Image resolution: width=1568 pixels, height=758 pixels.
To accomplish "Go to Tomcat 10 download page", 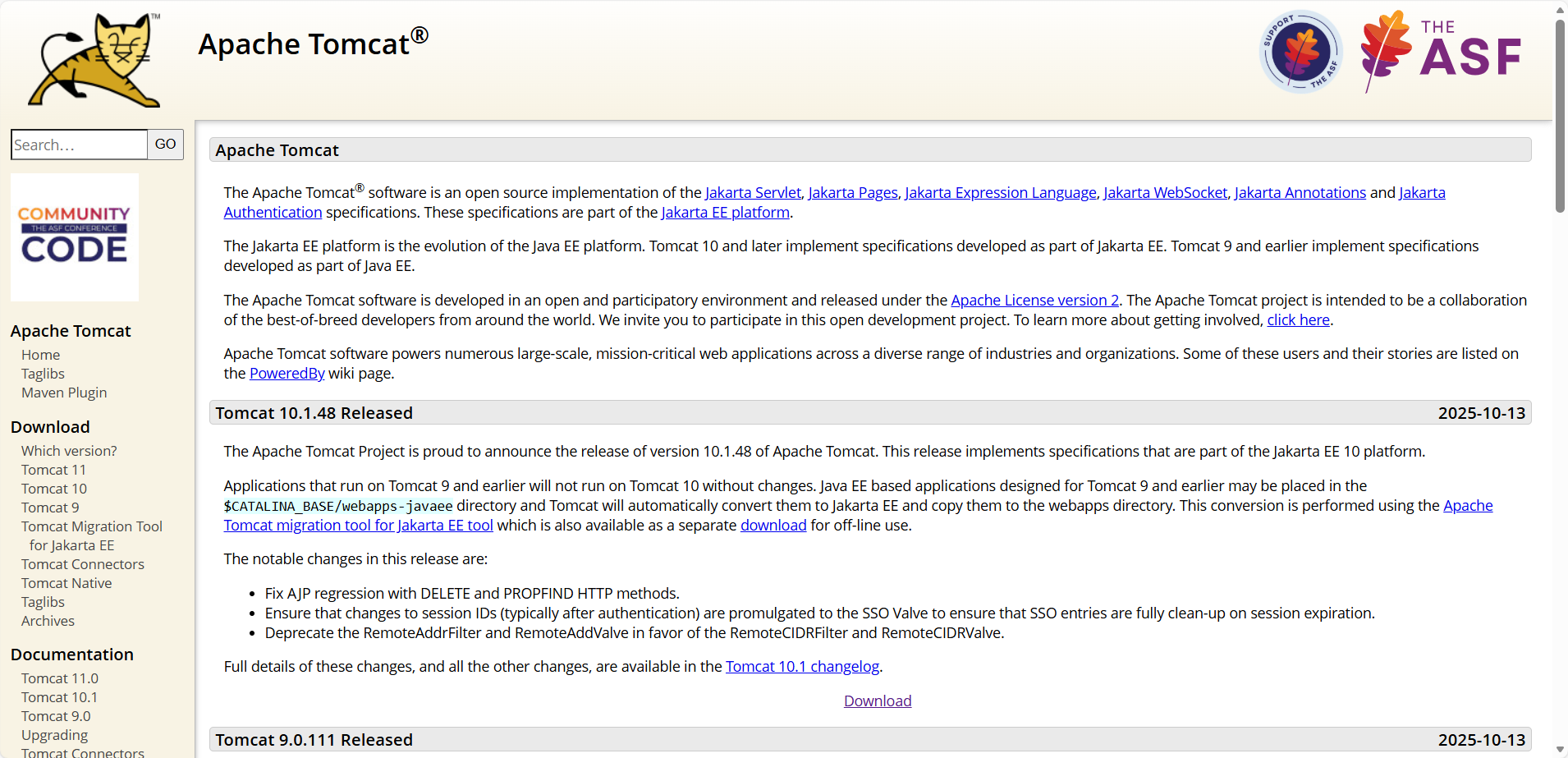I will coord(54,489).
